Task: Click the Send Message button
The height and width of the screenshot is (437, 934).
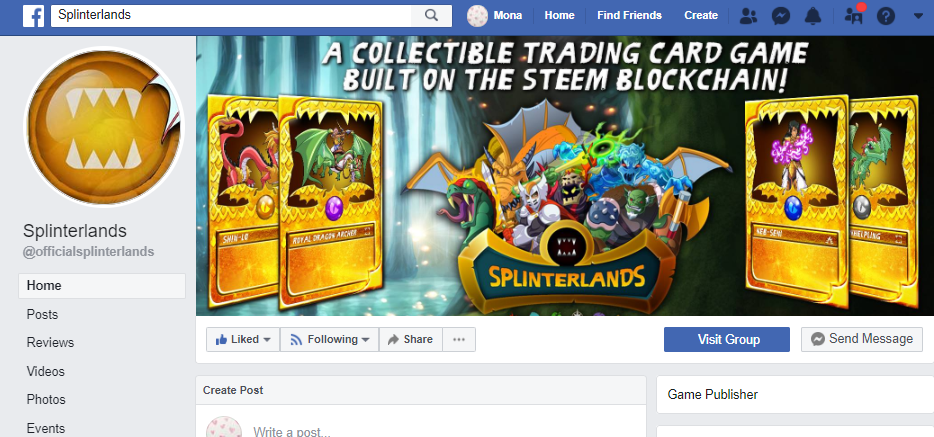Action: point(861,339)
